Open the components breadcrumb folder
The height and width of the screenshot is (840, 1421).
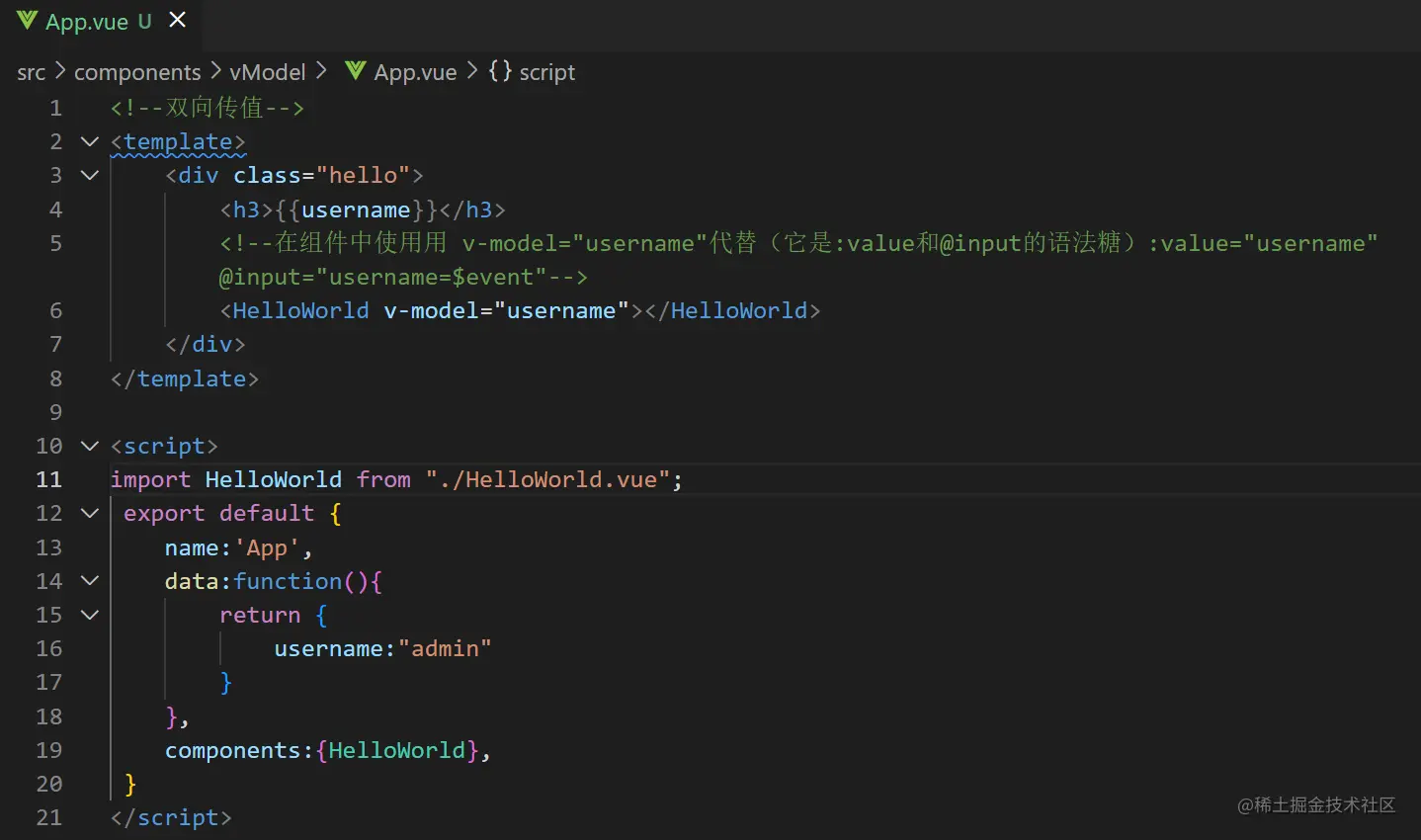137,72
